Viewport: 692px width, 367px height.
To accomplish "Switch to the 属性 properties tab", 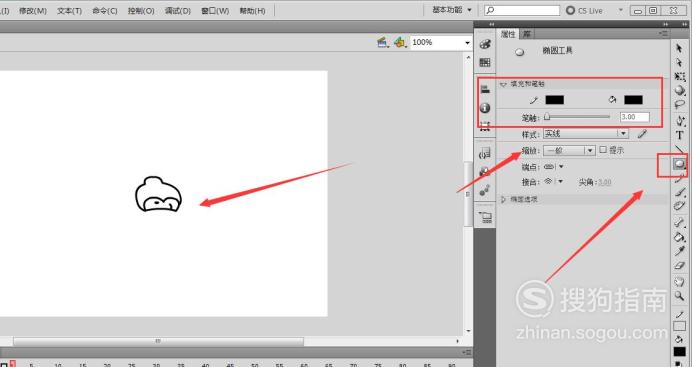I will [x=508, y=34].
